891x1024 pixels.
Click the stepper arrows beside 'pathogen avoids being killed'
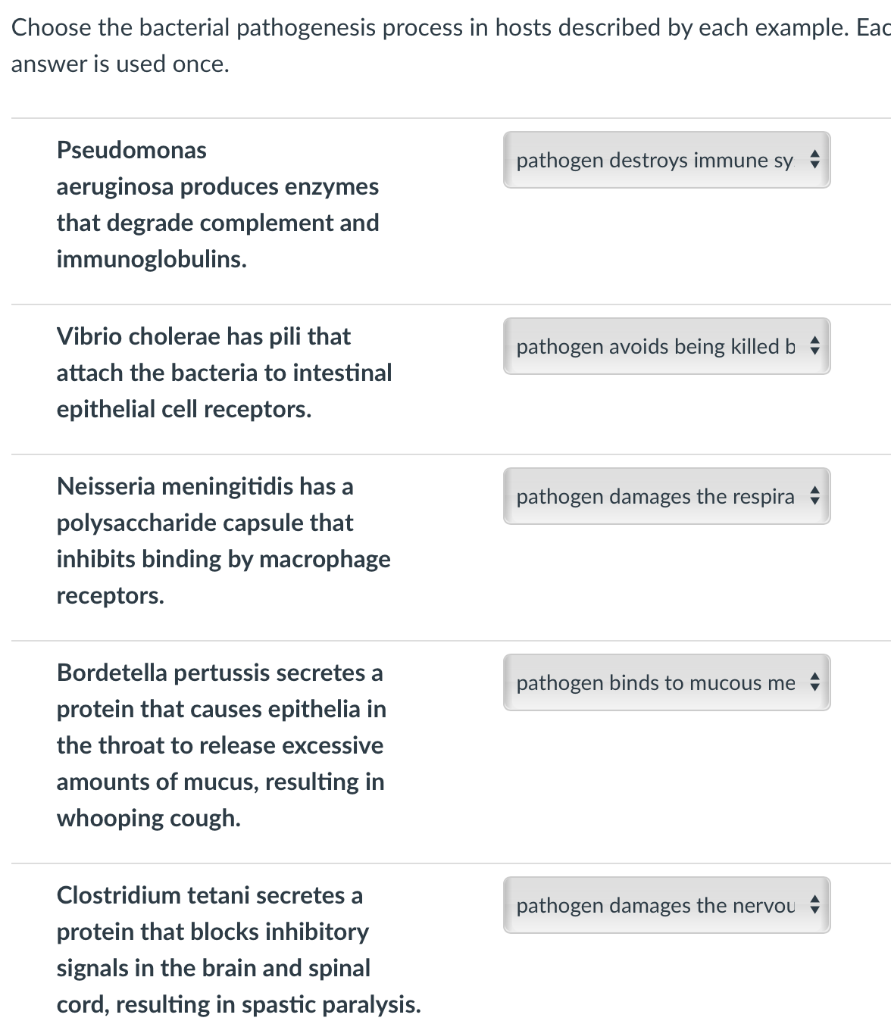817,346
